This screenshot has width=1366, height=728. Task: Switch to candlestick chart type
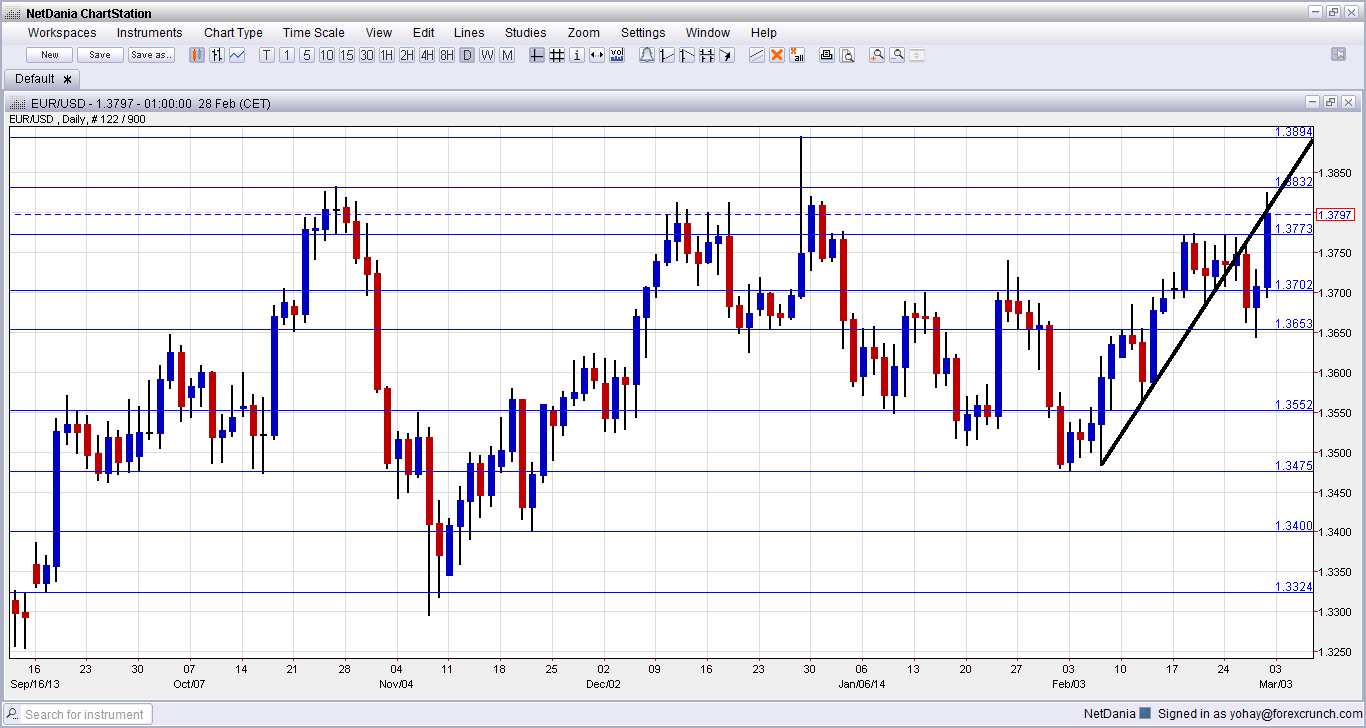pos(197,55)
